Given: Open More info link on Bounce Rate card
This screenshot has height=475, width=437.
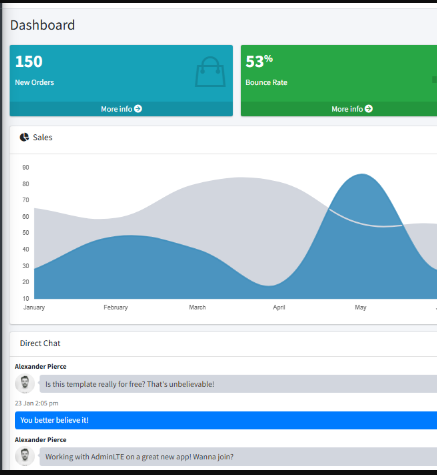Looking at the screenshot, I should coord(352,109).
